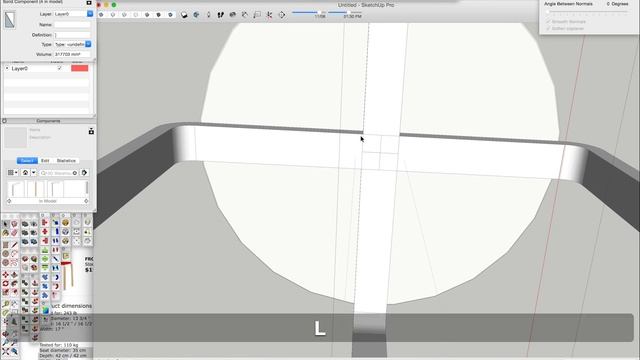Viewport: 640px width, 360px height.
Task: Toggle fog display in top toolbar
Action: pyautogui.click(x=196, y=15)
